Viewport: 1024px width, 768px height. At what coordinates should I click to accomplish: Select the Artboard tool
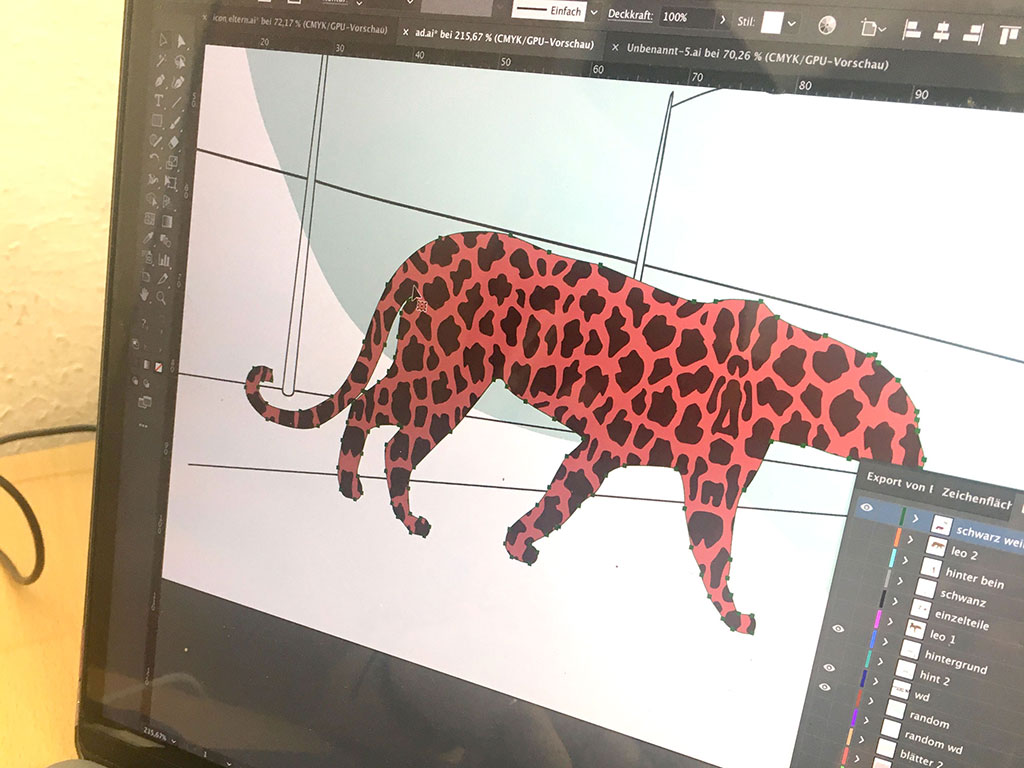[146, 276]
